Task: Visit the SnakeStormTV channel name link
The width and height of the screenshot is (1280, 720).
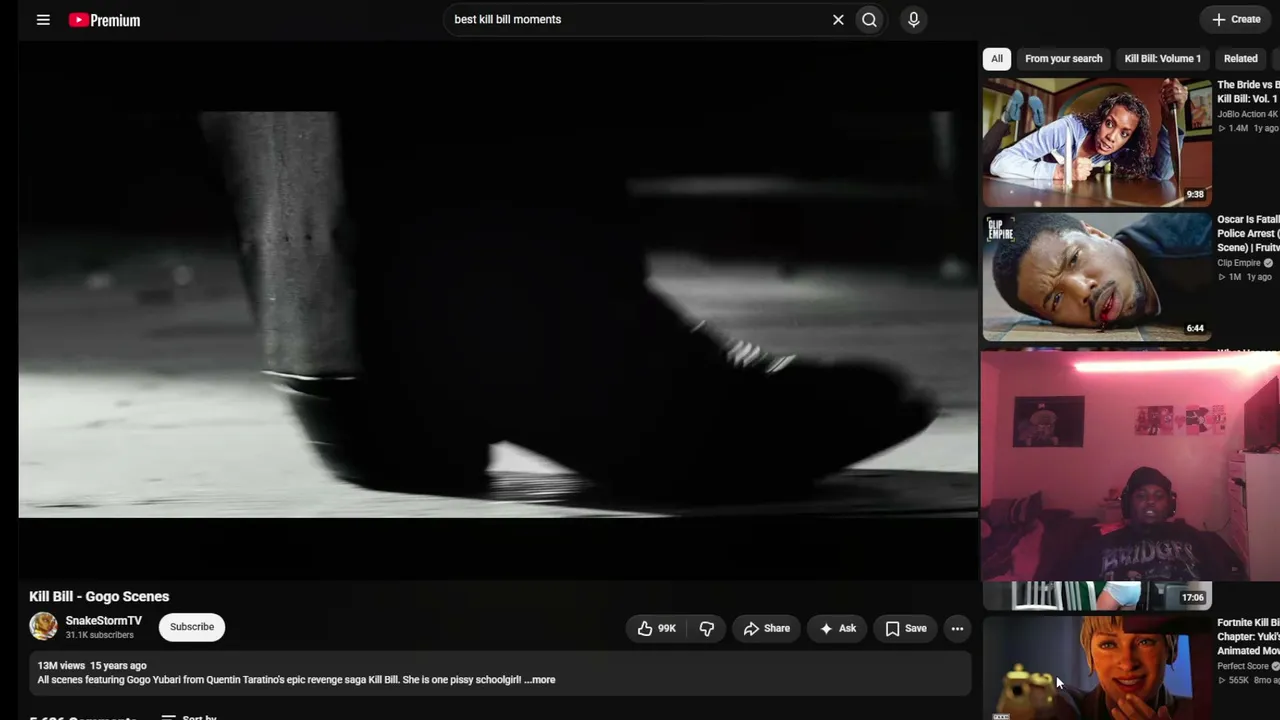Action: [x=104, y=621]
